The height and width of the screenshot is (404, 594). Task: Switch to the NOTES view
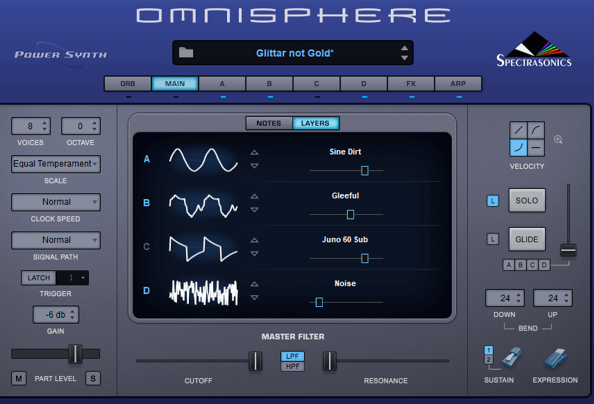click(x=269, y=123)
